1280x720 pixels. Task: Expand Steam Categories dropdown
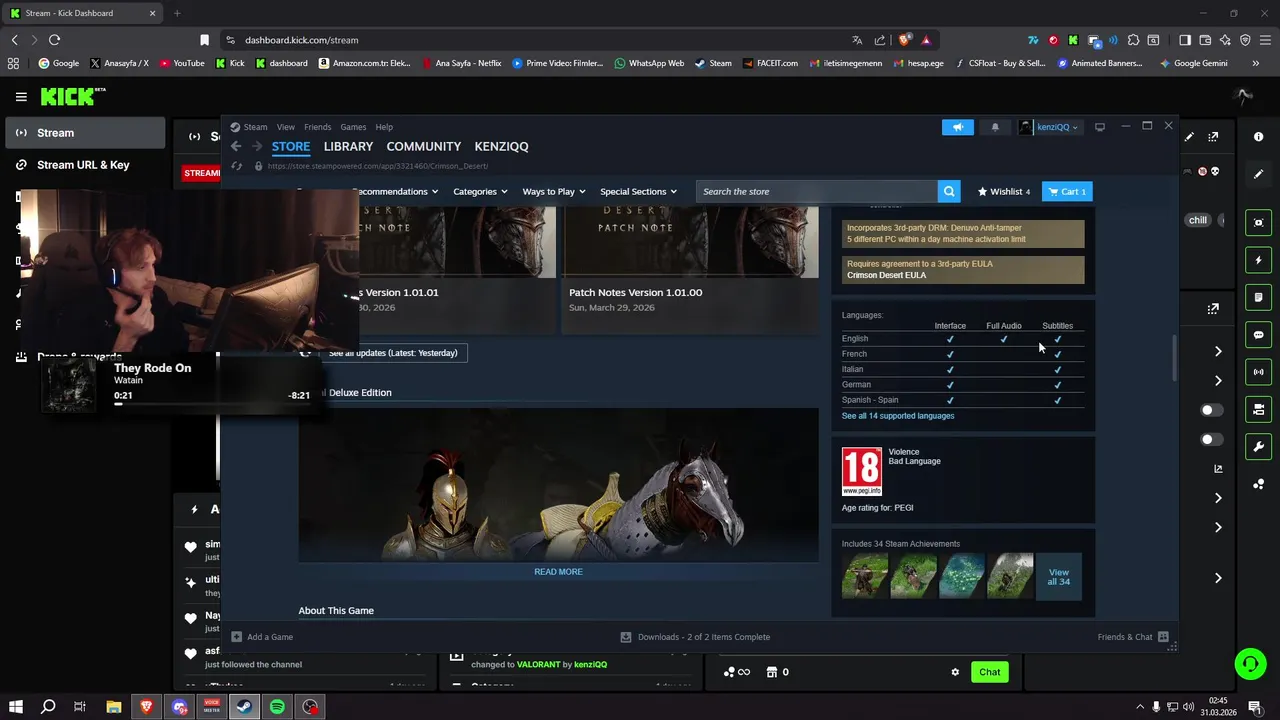pos(480,191)
